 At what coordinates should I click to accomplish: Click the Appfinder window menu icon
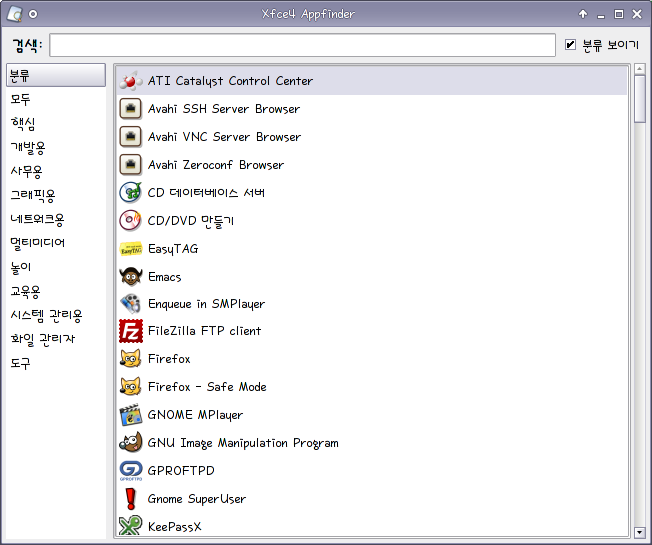(15, 14)
